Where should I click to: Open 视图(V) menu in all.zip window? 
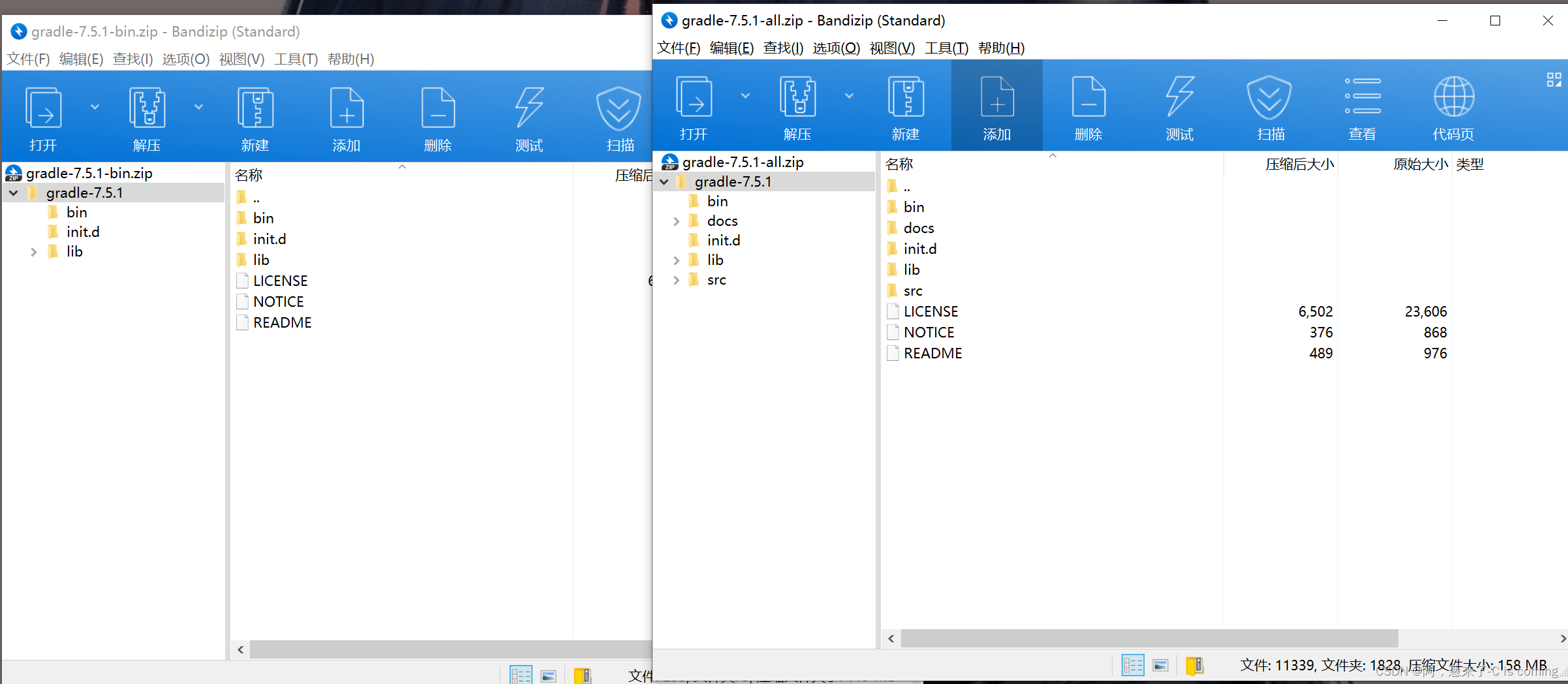click(x=892, y=48)
